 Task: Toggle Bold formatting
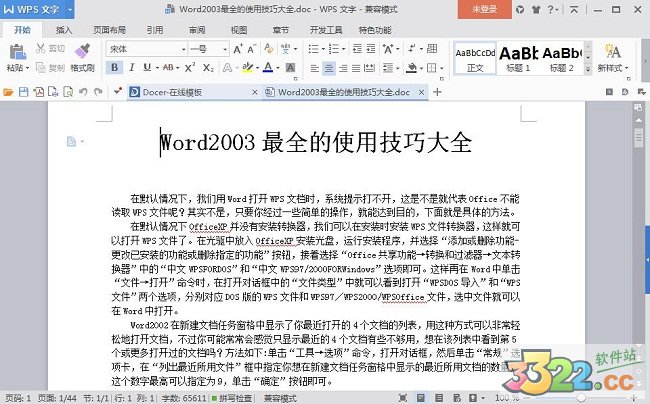(x=114, y=67)
